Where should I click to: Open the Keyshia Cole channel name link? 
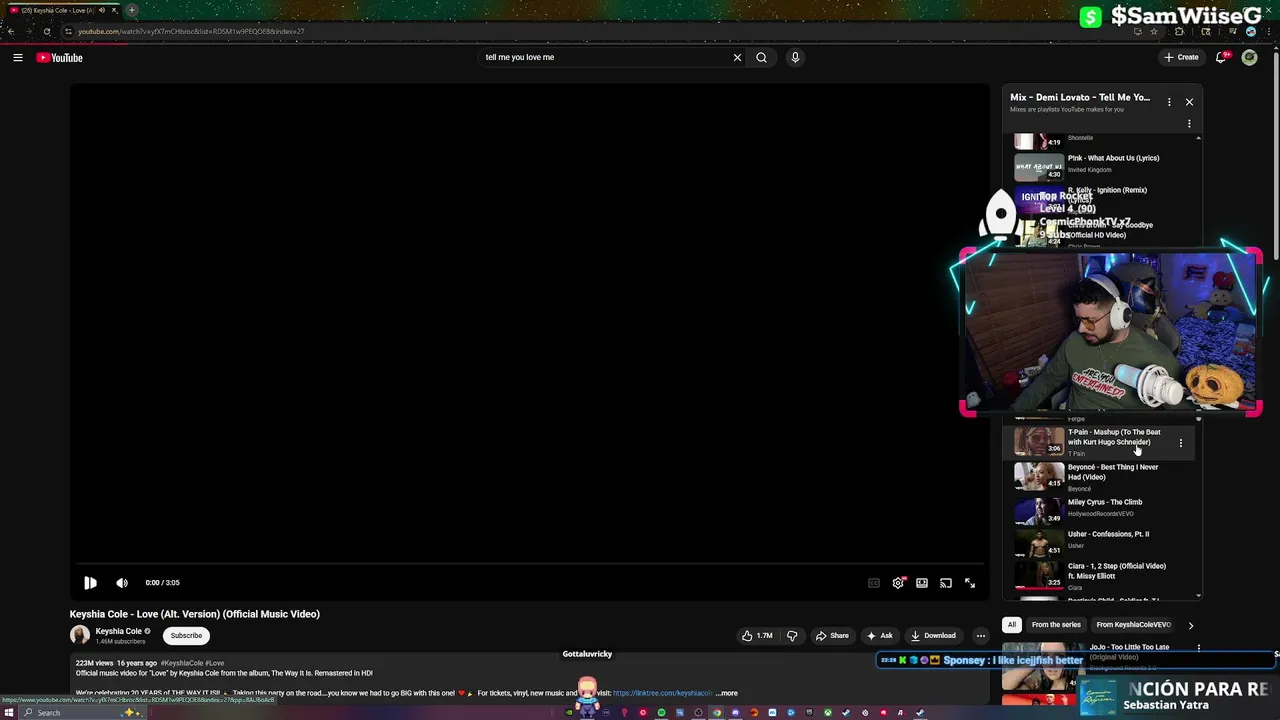pyautogui.click(x=119, y=631)
